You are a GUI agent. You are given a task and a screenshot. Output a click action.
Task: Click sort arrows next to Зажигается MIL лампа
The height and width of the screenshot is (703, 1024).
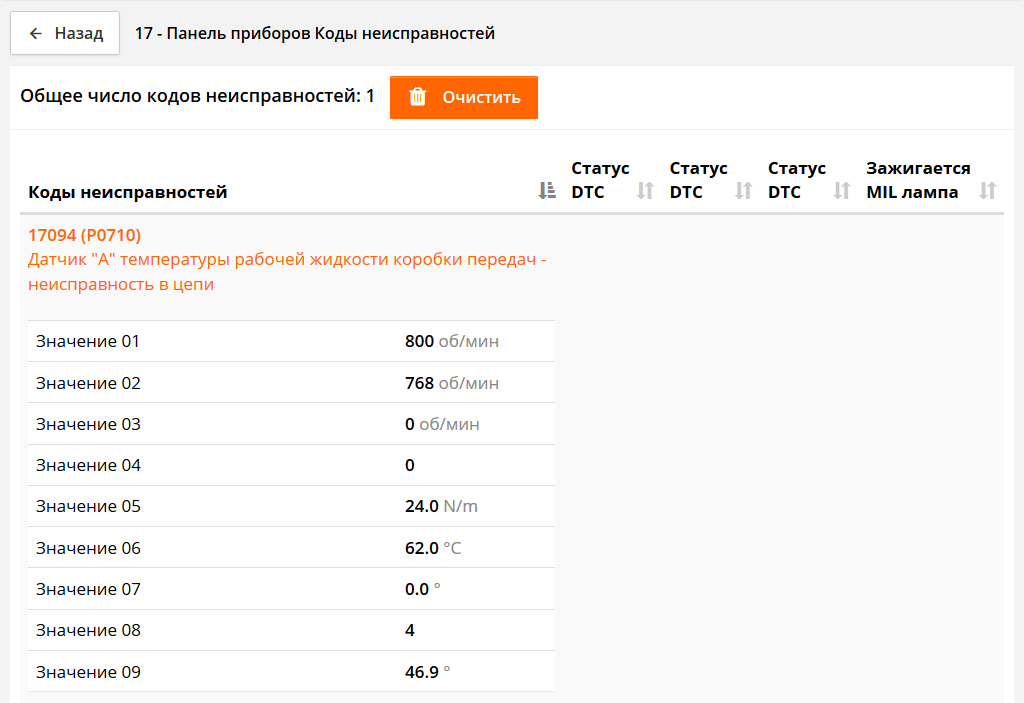(988, 191)
